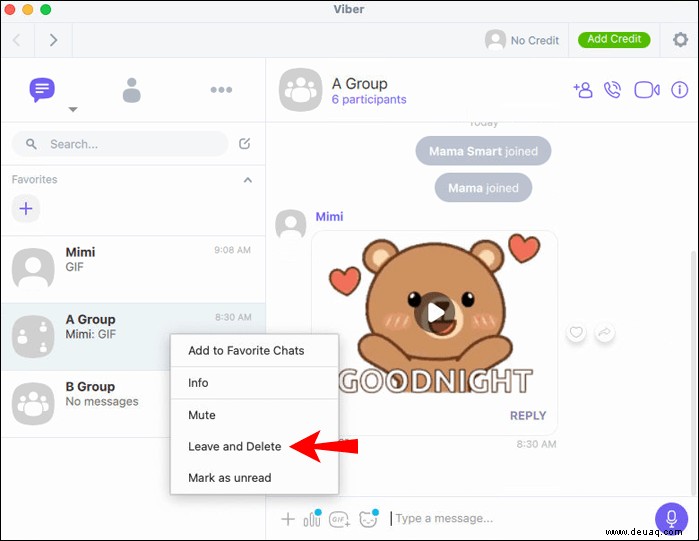The height and width of the screenshot is (541, 699).
Task: Click REPLY on the GIF message
Action: 528,415
